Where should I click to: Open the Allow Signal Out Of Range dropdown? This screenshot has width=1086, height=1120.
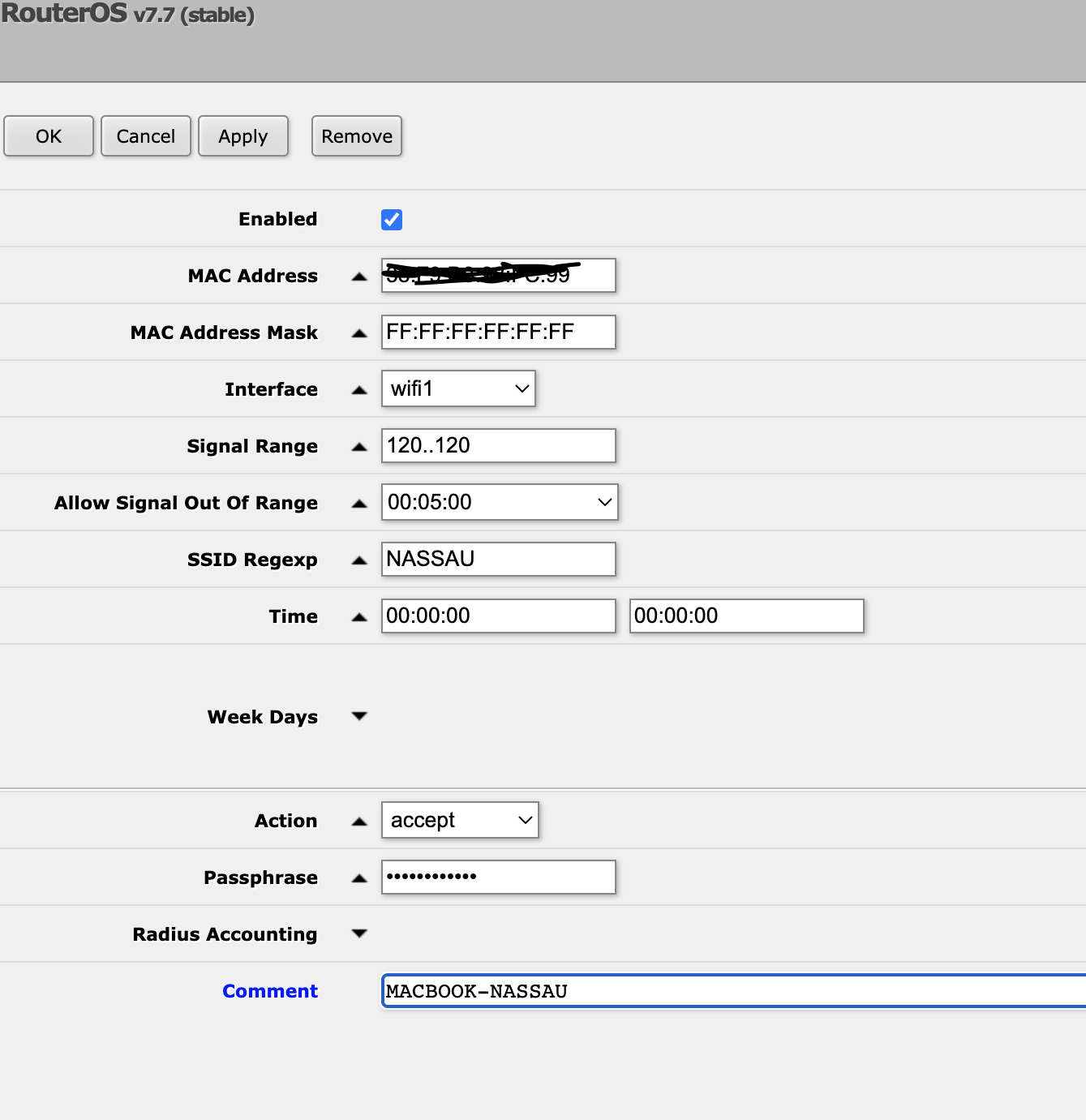point(500,502)
